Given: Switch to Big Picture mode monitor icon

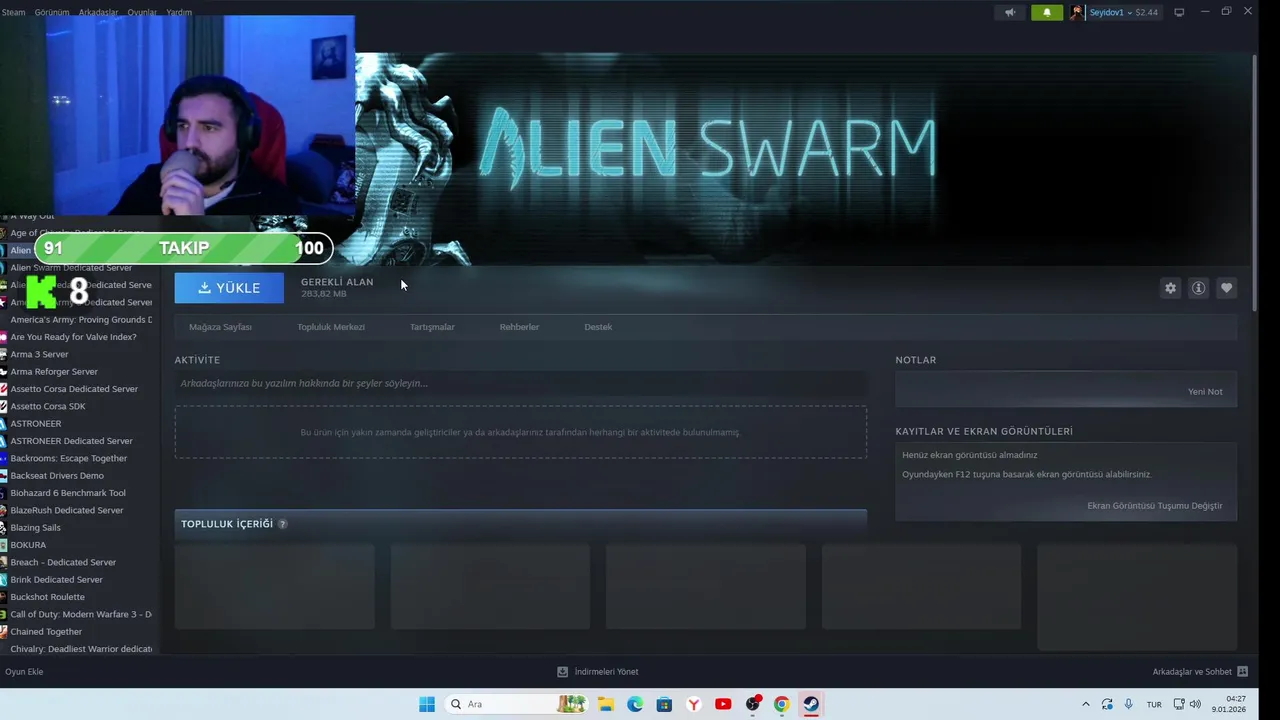Looking at the screenshot, I should point(1179,12).
